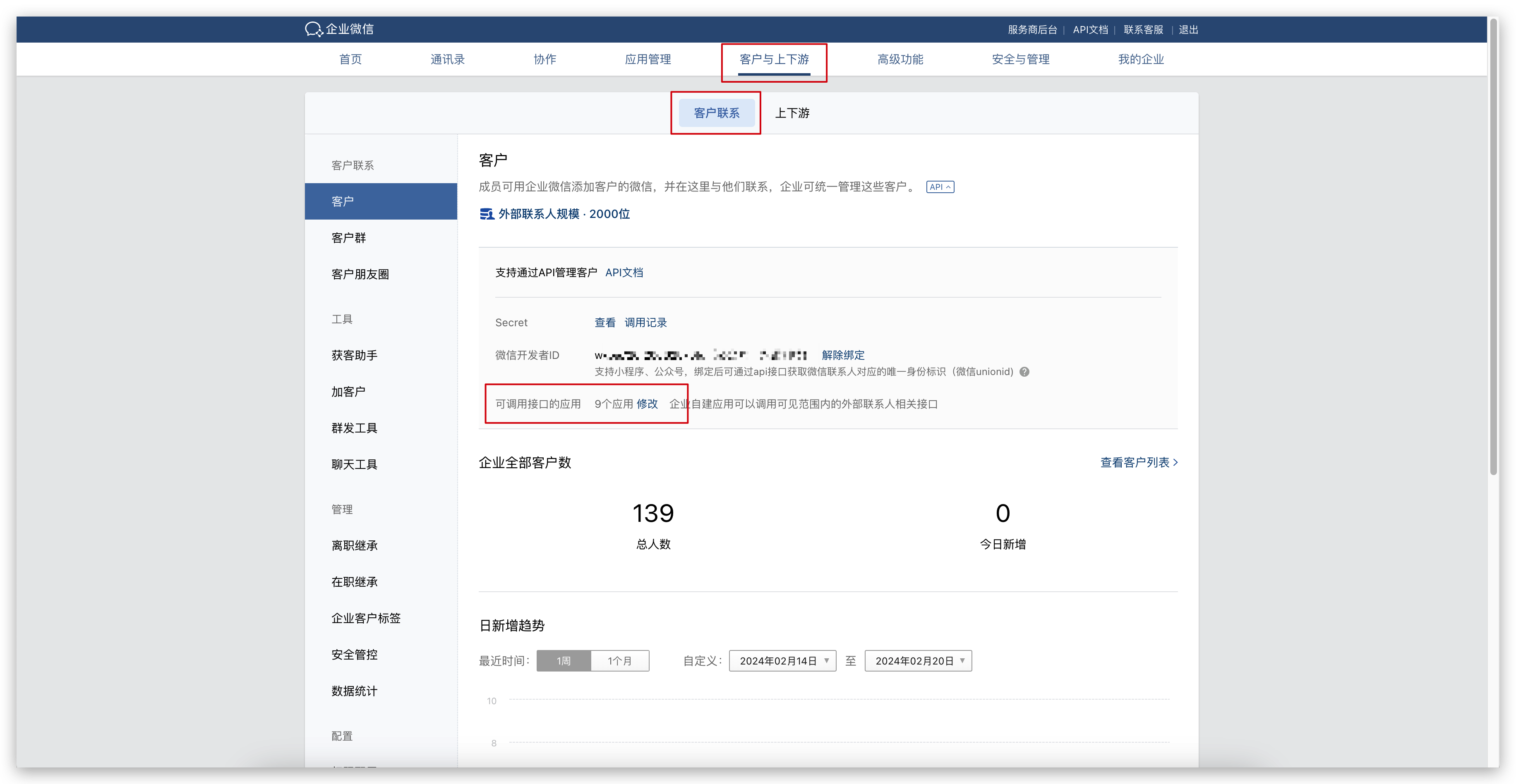Go to 首页 tab
The image size is (1516, 784).
(x=350, y=60)
